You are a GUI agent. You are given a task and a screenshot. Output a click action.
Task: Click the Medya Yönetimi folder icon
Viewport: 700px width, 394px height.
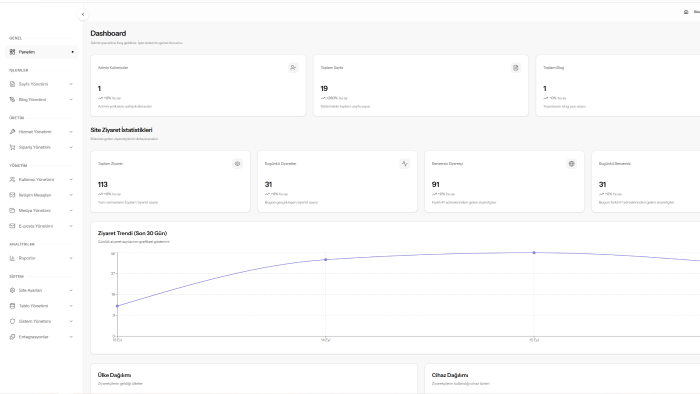pyautogui.click(x=12, y=211)
